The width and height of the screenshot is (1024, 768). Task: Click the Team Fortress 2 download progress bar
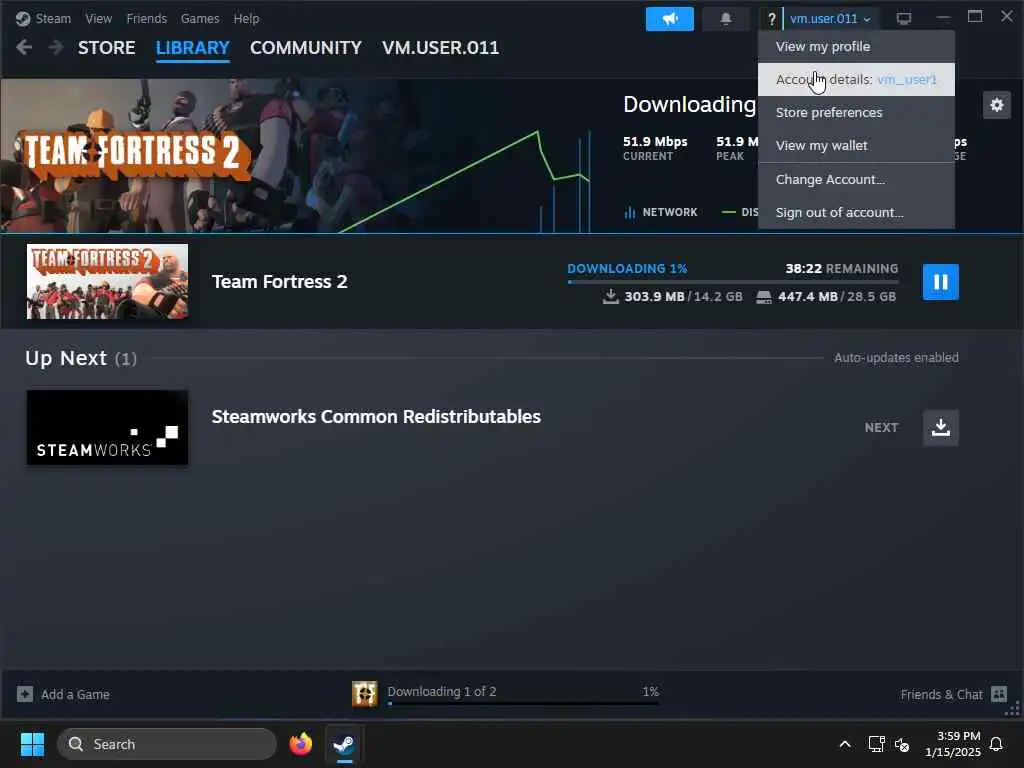(x=733, y=282)
